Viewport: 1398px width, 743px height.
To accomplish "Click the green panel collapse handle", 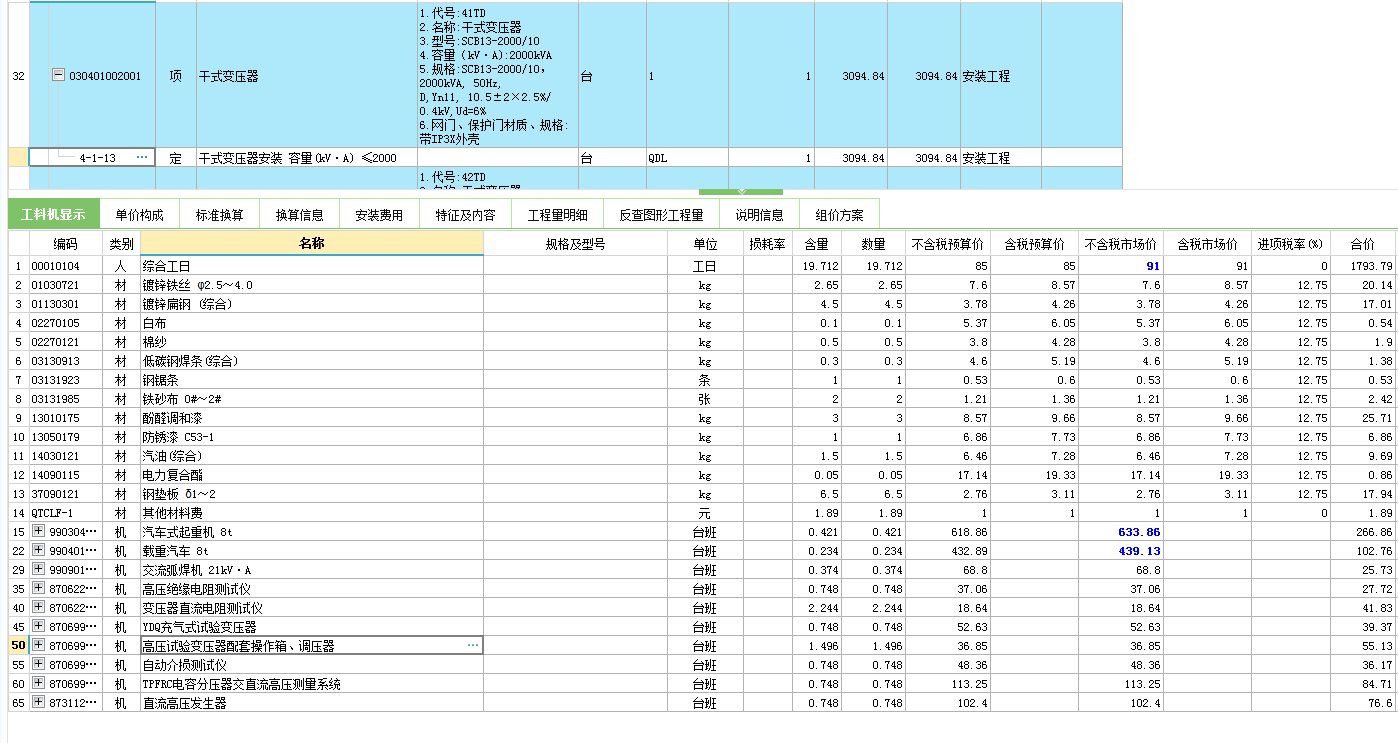I will pos(741,192).
